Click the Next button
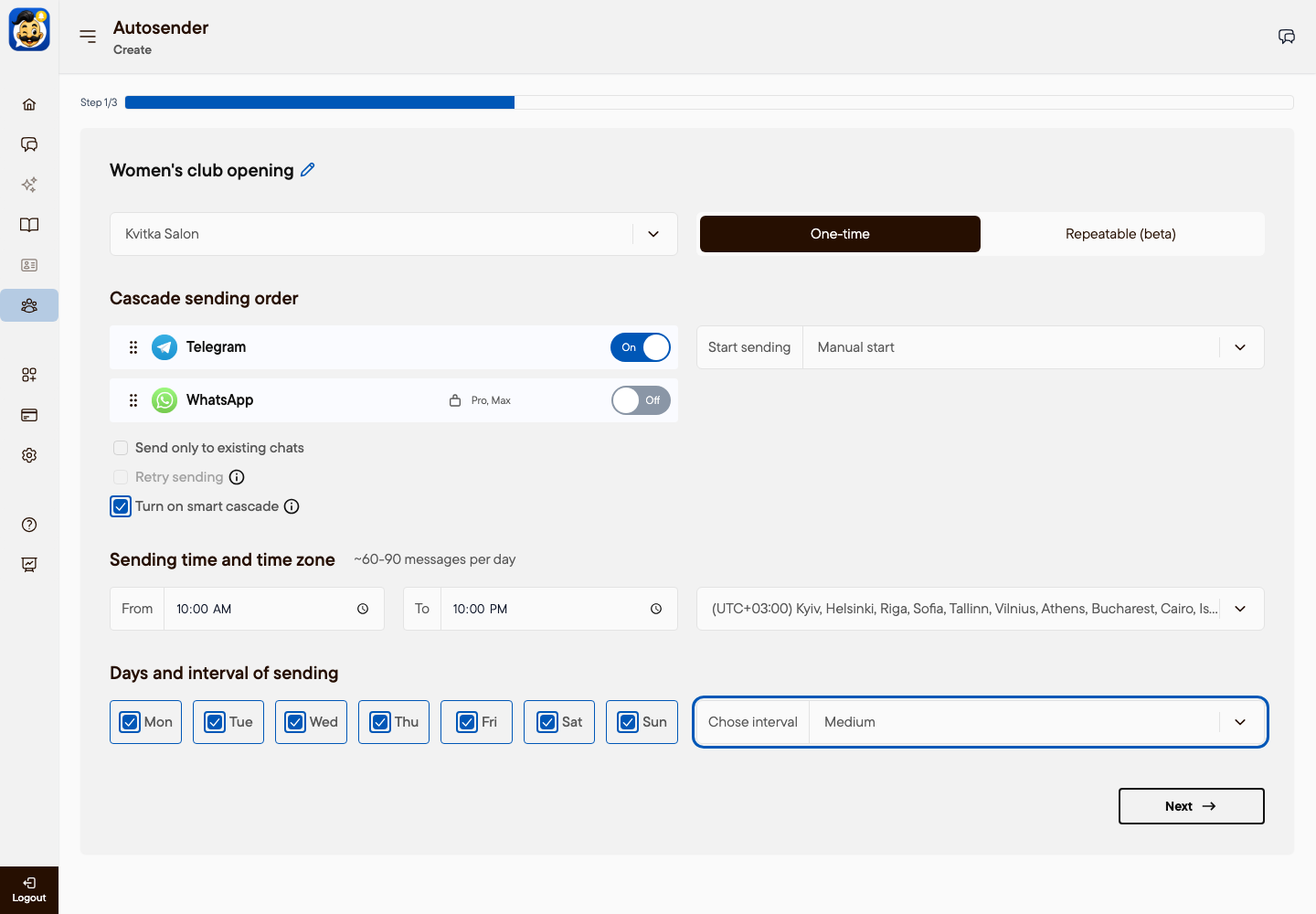 tap(1192, 806)
